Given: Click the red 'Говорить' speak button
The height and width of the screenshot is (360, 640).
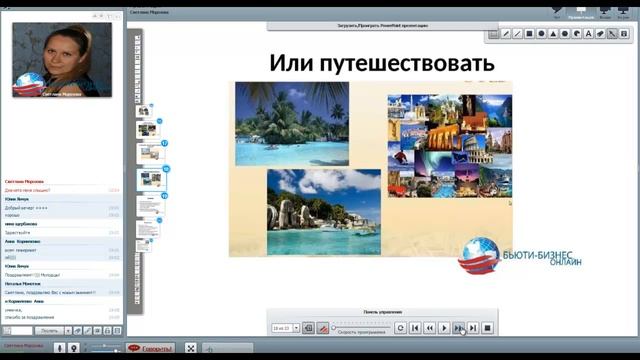Looking at the screenshot, I should point(151,348).
